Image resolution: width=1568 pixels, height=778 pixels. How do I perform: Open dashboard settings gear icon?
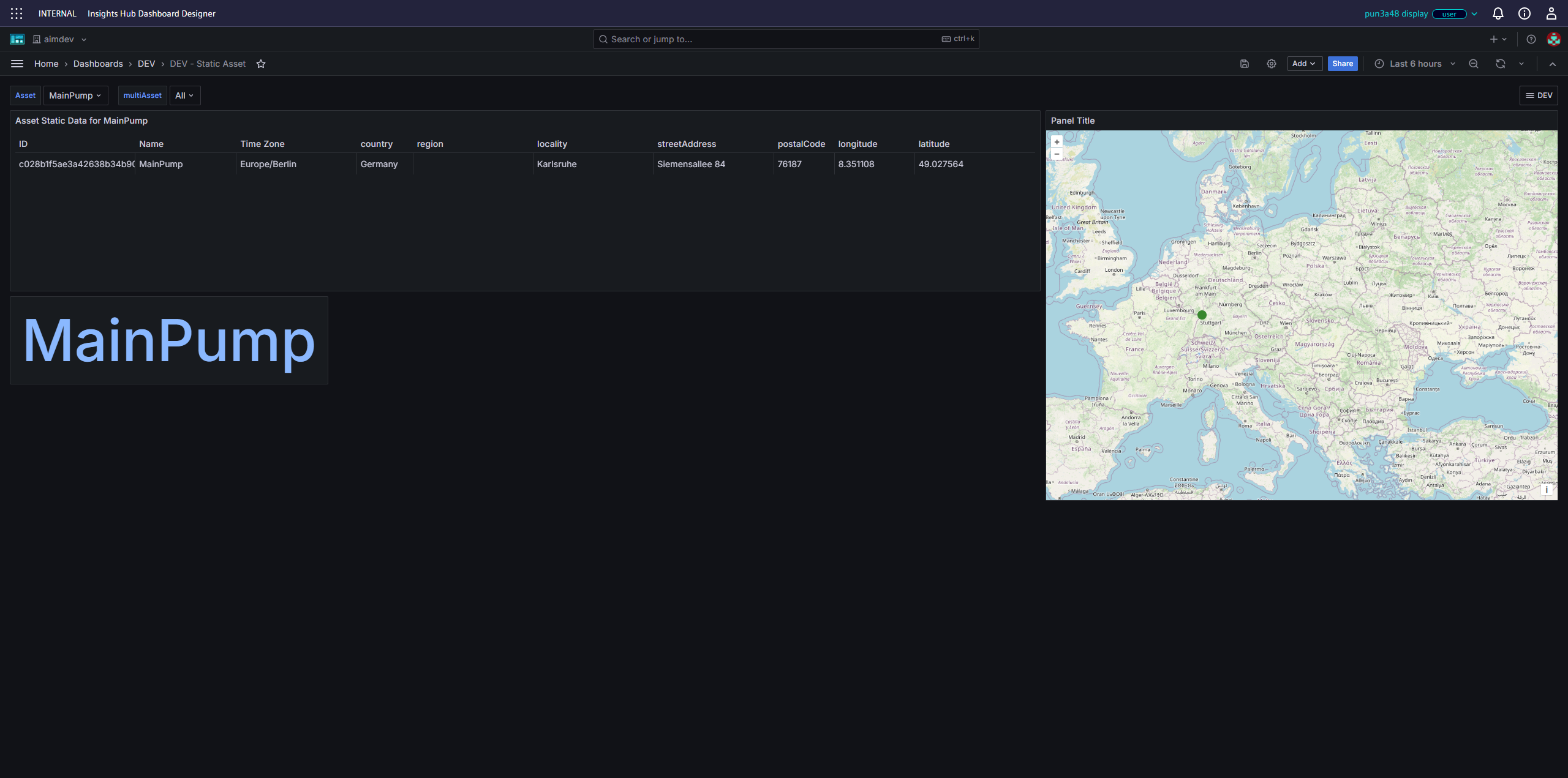click(x=1271, y=64)
